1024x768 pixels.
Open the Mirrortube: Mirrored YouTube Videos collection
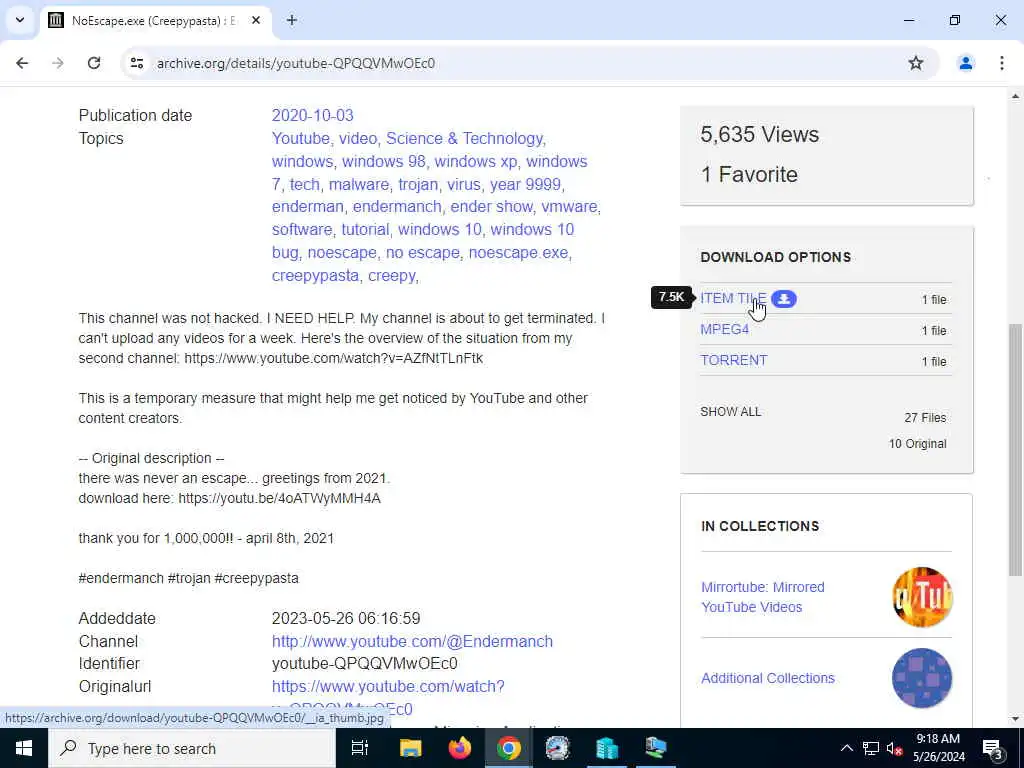point(762,597)
